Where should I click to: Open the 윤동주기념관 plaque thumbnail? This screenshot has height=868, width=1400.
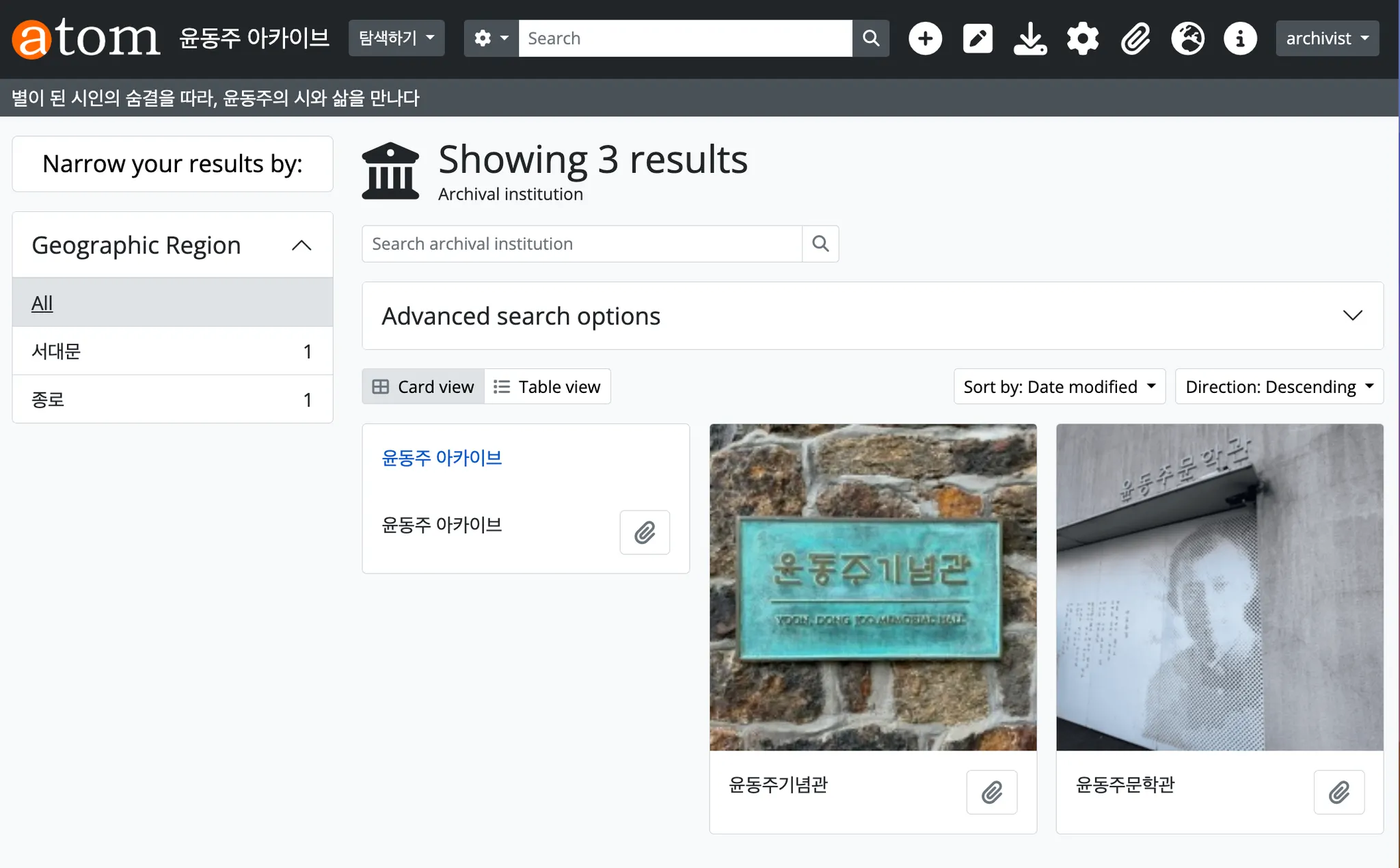tap(873, 587)
